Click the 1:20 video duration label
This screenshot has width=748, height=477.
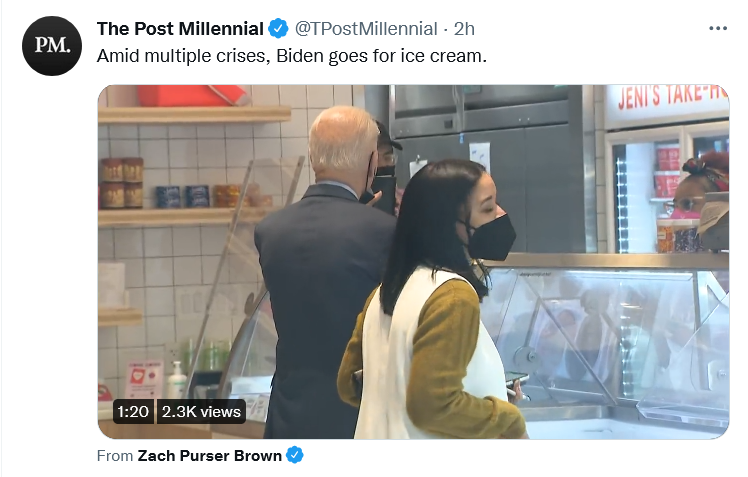[133, 412]
